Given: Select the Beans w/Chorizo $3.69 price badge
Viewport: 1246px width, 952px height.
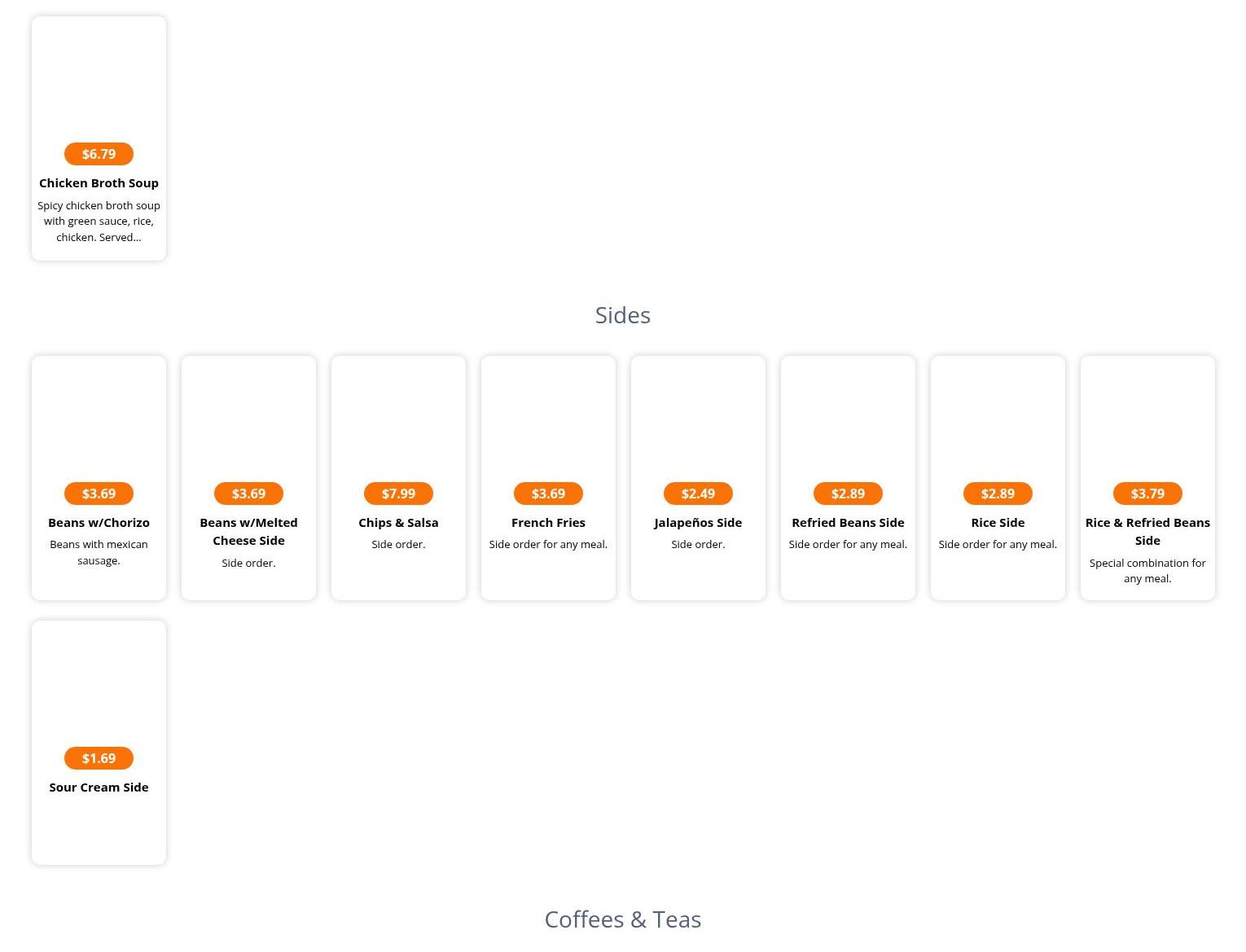Looking at the screenshot, I should point(99,494).
